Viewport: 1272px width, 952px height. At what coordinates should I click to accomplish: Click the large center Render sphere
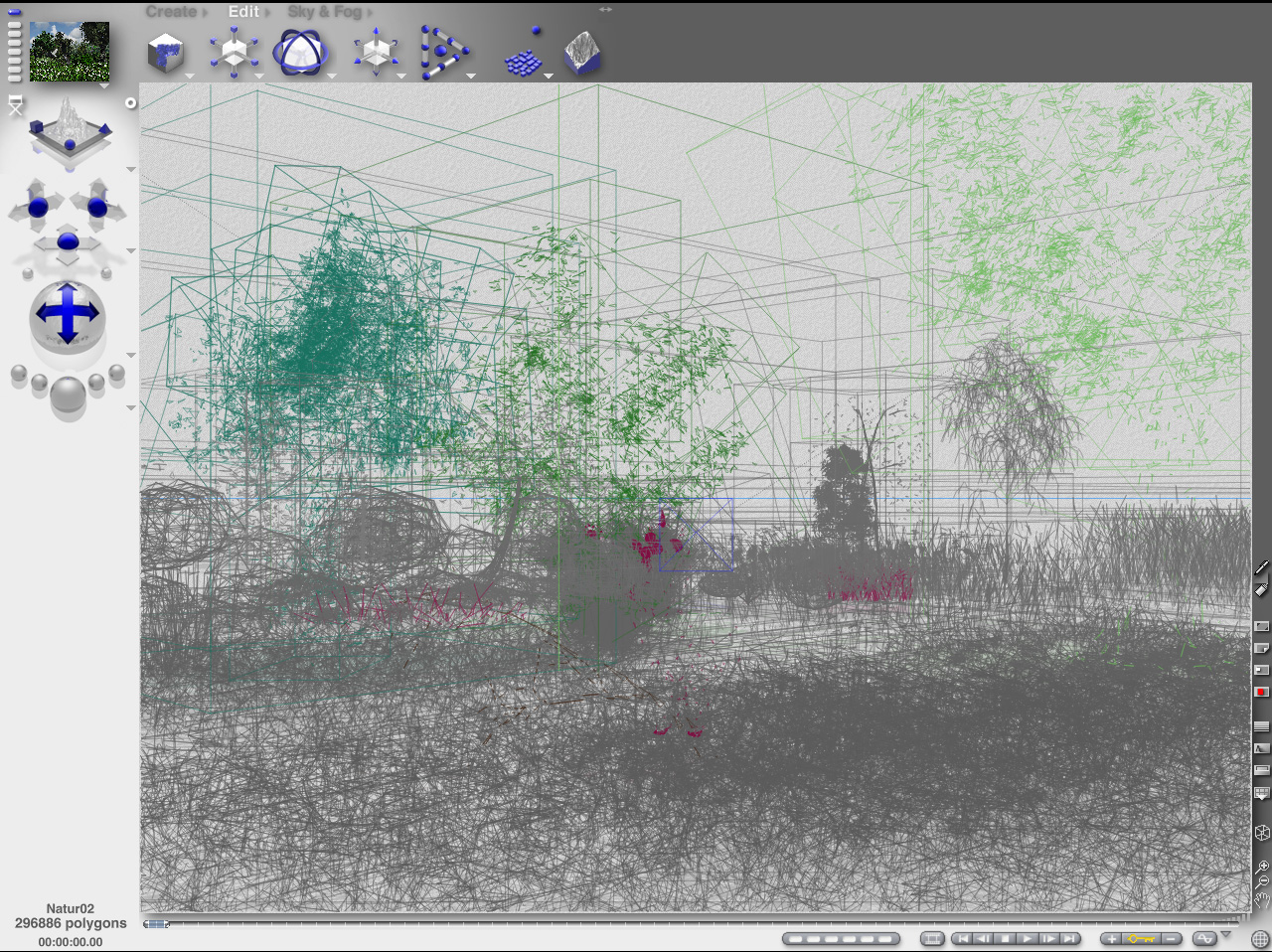(x=68, y=395)
